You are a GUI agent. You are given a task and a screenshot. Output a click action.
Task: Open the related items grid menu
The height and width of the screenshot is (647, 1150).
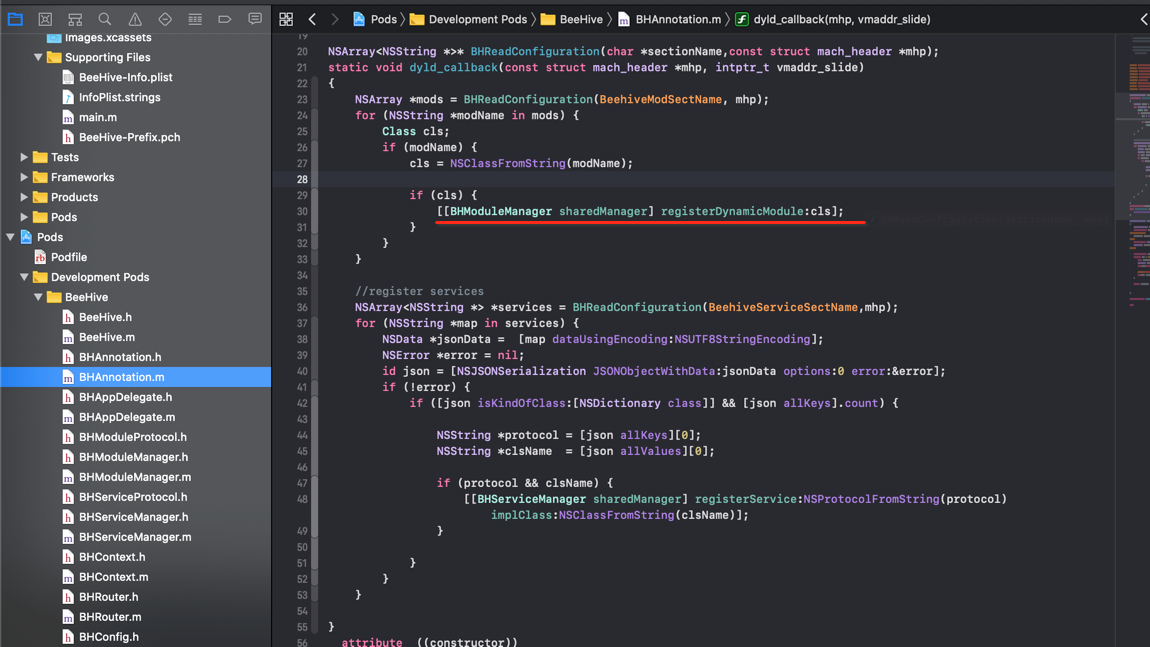pos(286,19)
